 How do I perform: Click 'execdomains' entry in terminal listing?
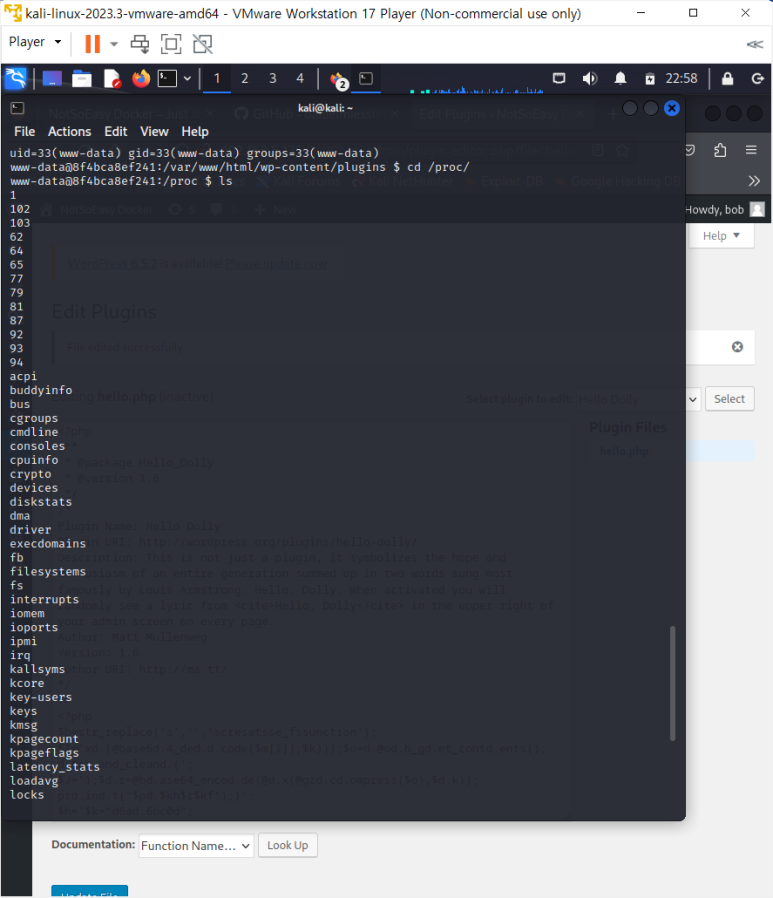48,543
